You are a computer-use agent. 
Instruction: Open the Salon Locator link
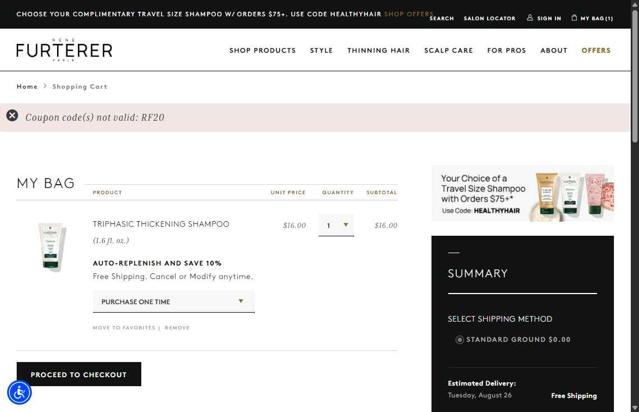point(489,18)
